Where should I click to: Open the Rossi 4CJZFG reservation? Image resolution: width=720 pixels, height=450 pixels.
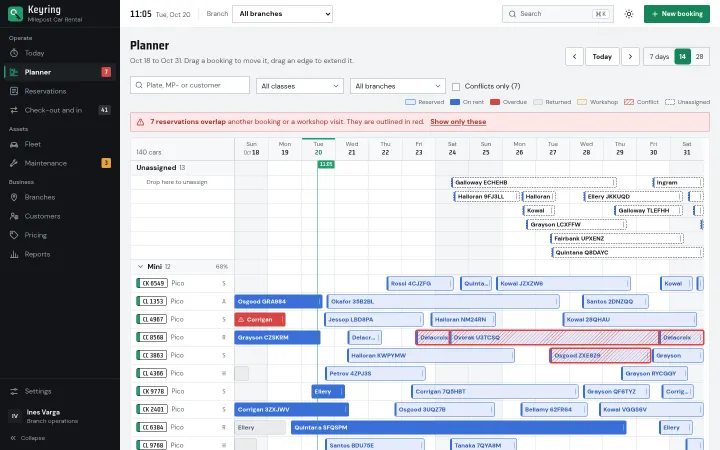point(420,283)
